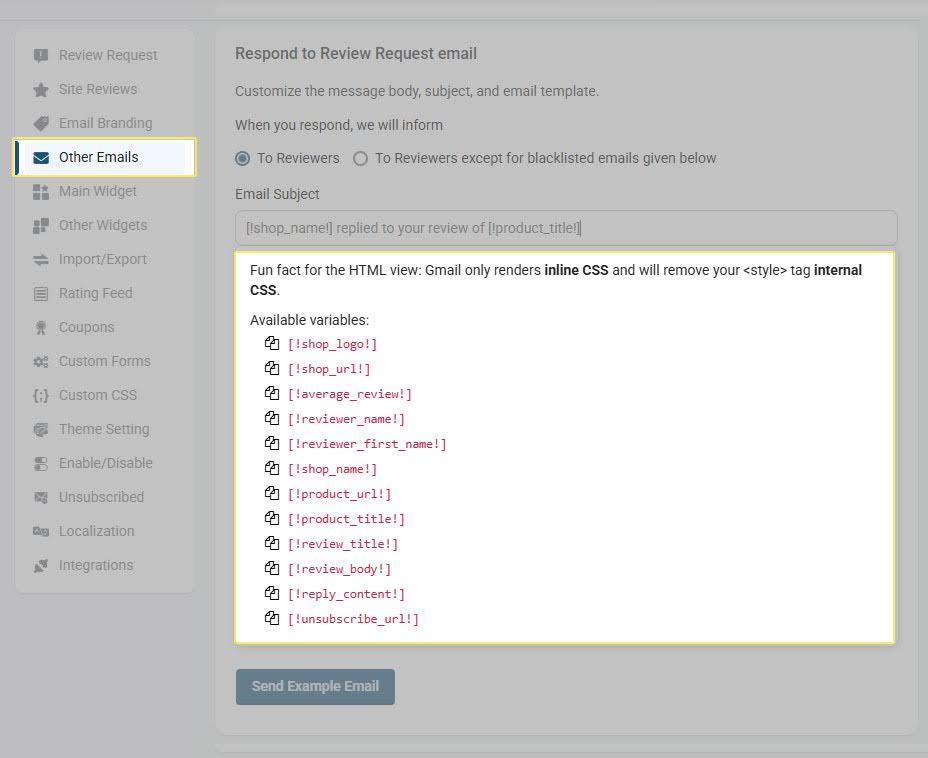Select the Custom Forms gears icon
Viewport: 928px width, 758px height.
(x=40, y=361)
